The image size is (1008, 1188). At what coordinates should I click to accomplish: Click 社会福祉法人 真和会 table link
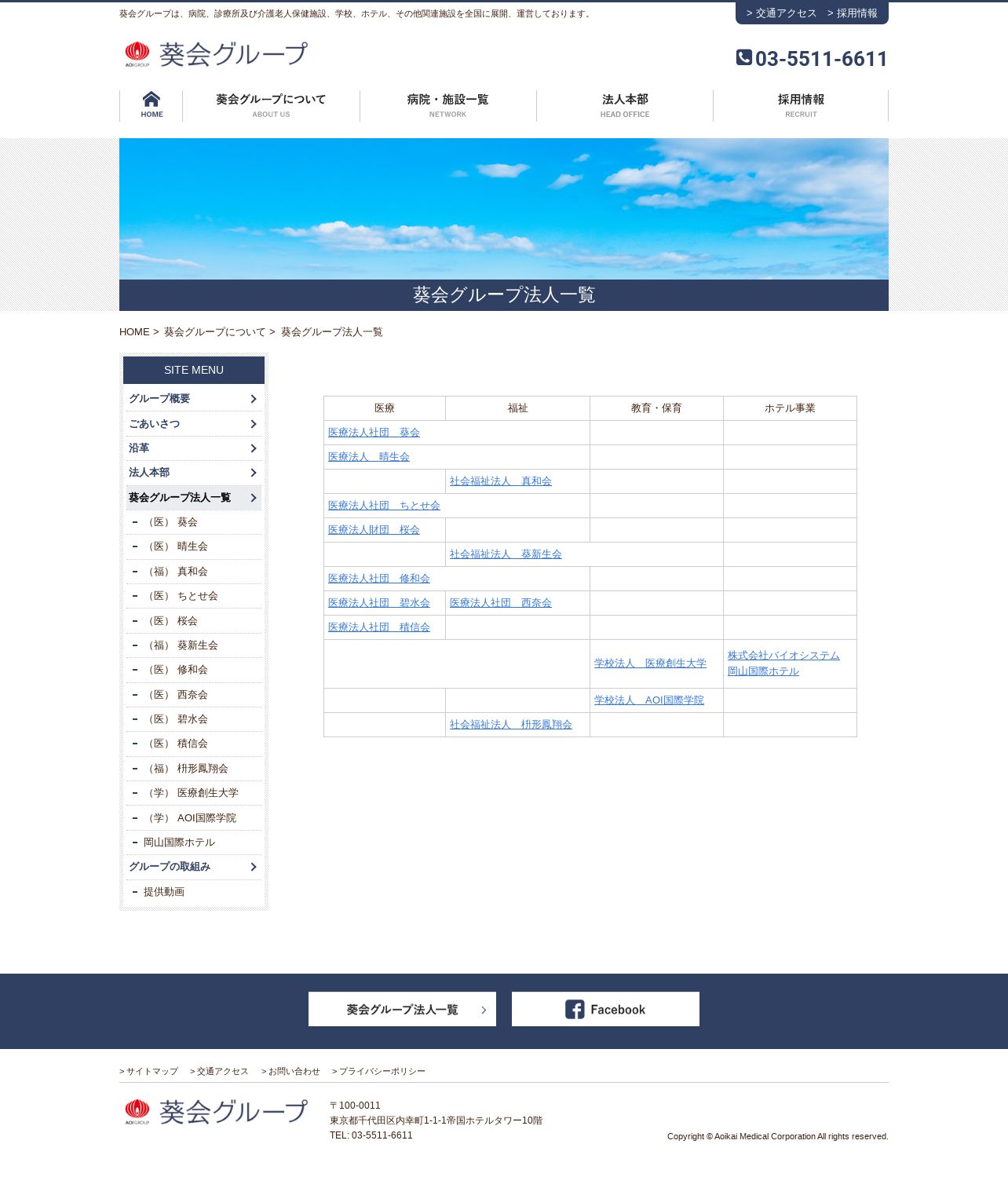click(x=501, y=481)
